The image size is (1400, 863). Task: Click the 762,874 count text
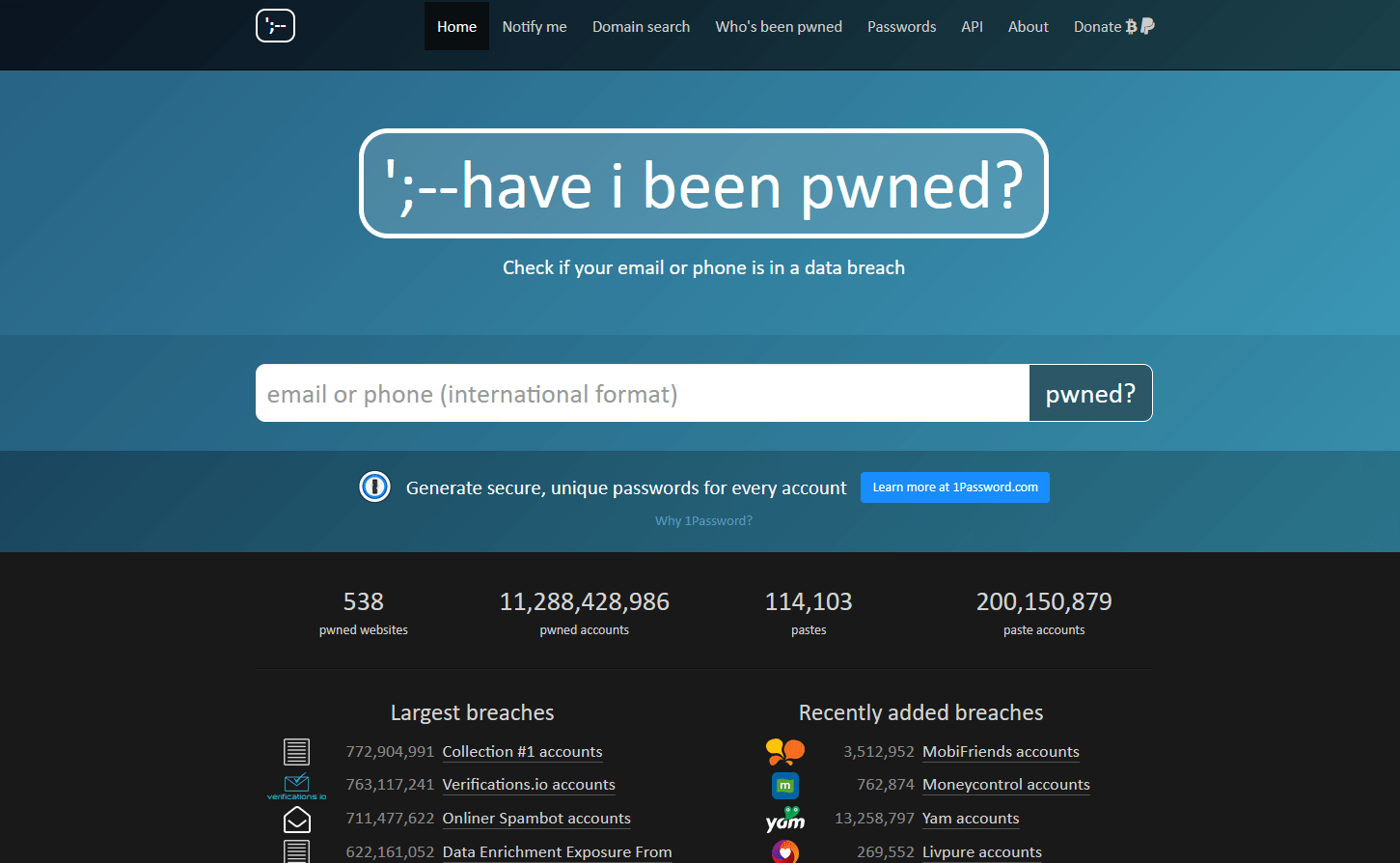pyautogui.click(x=886, y=785)
